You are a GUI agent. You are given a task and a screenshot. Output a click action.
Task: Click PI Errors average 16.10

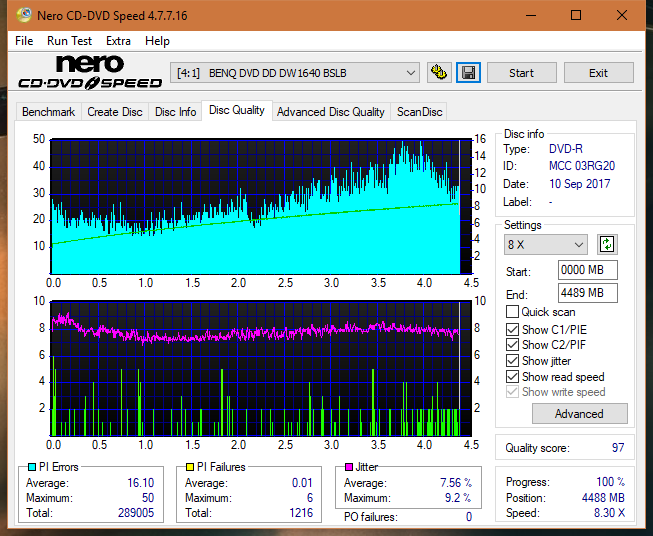tap(140, 483)
